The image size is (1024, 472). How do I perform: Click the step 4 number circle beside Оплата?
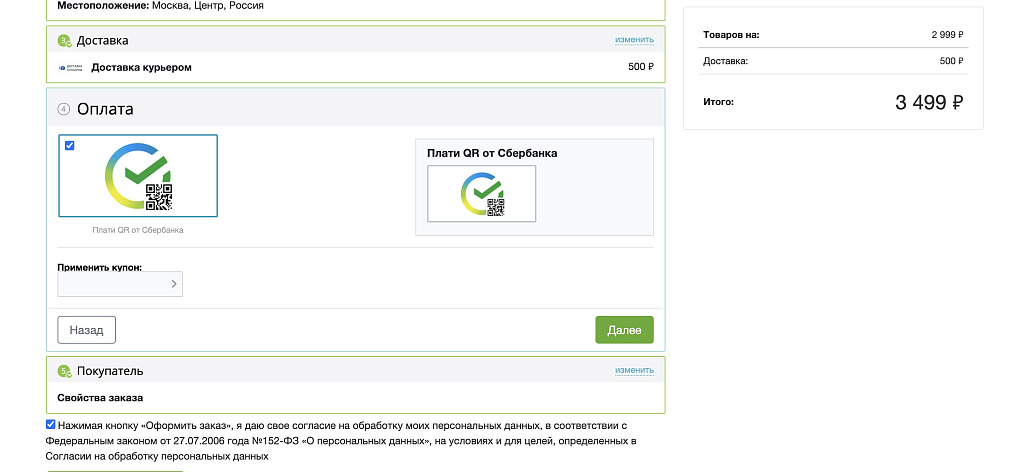click(63, 109)
